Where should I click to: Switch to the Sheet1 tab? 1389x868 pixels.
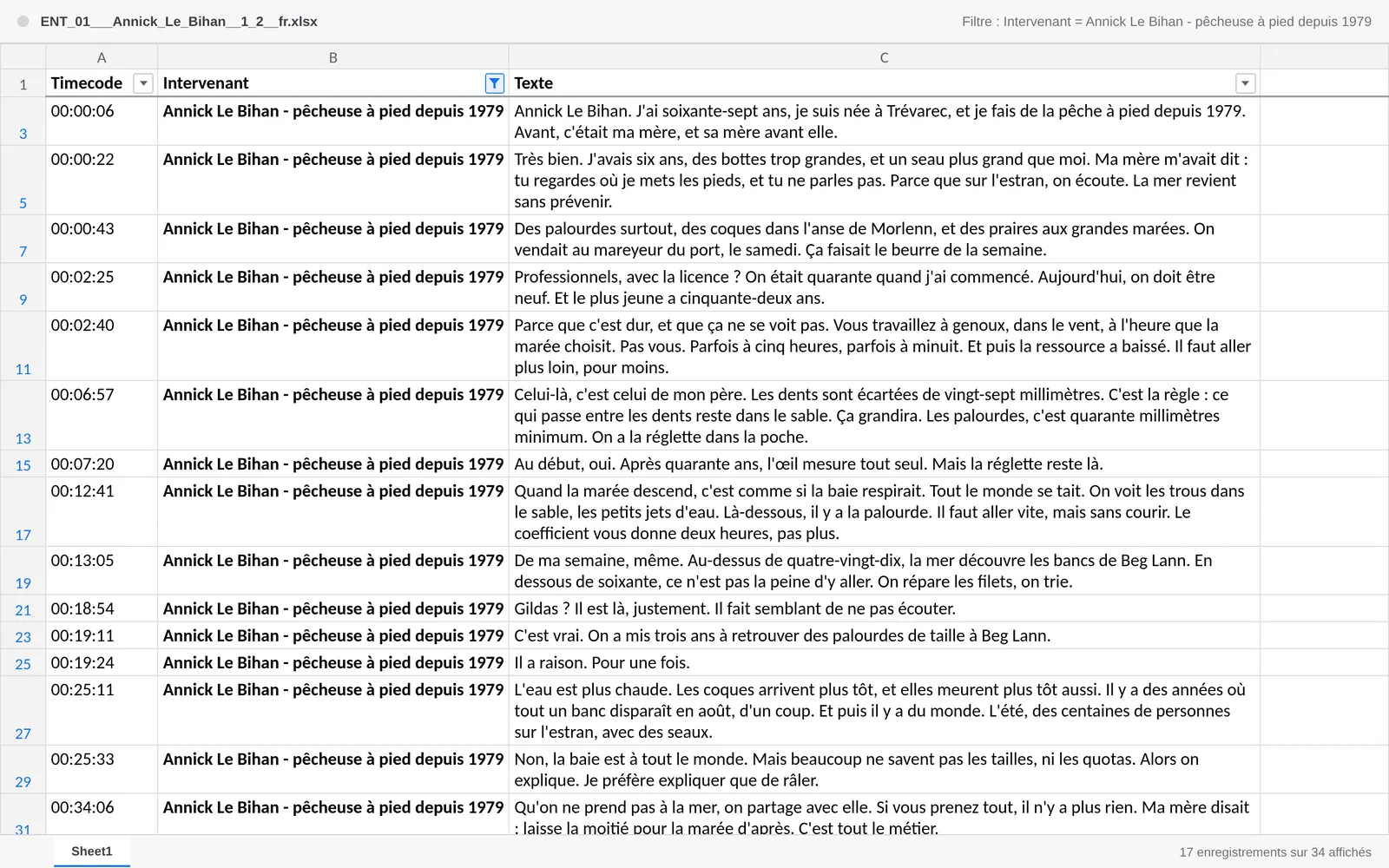92,852
